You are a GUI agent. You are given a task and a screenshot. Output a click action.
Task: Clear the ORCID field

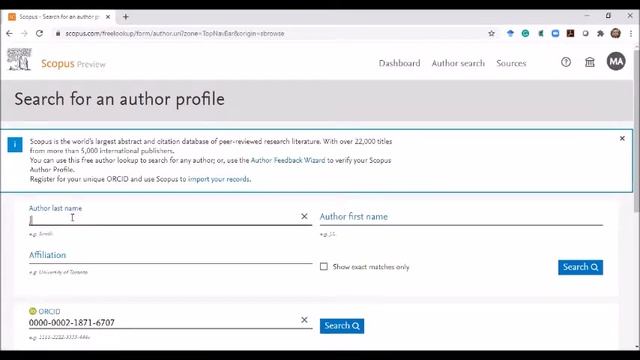point(304,320)
